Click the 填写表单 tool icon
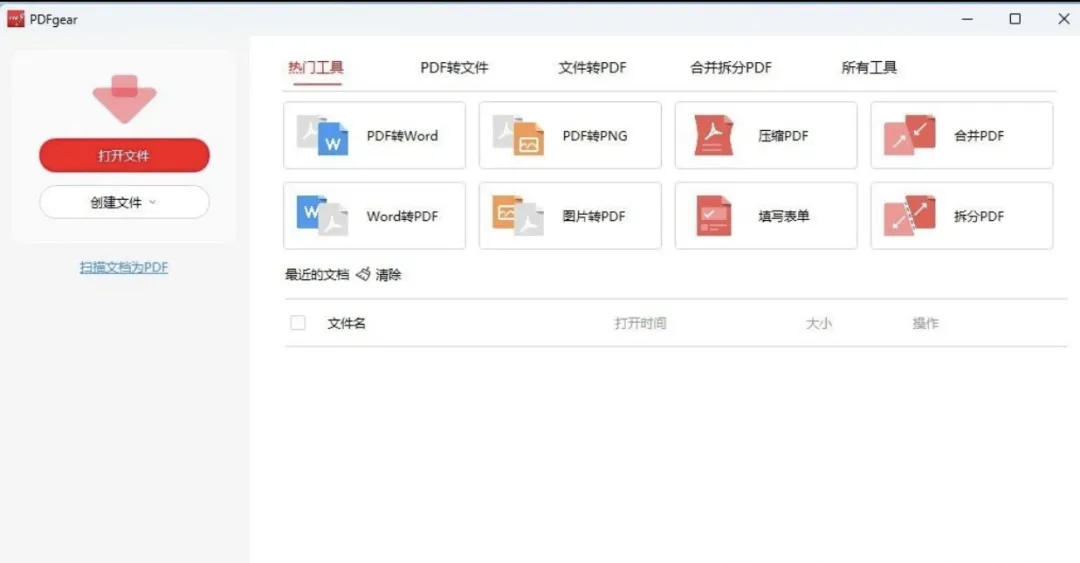 pyautogui.click(x=714, y=216)
